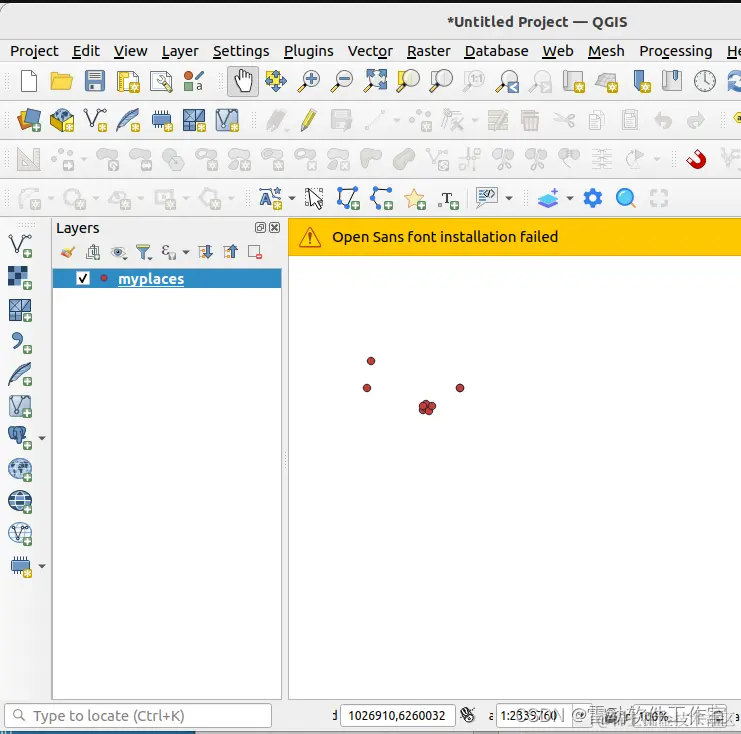This screenshot has height=734, width=741.
Task: Open the Plugins menu
Action: 309,51
